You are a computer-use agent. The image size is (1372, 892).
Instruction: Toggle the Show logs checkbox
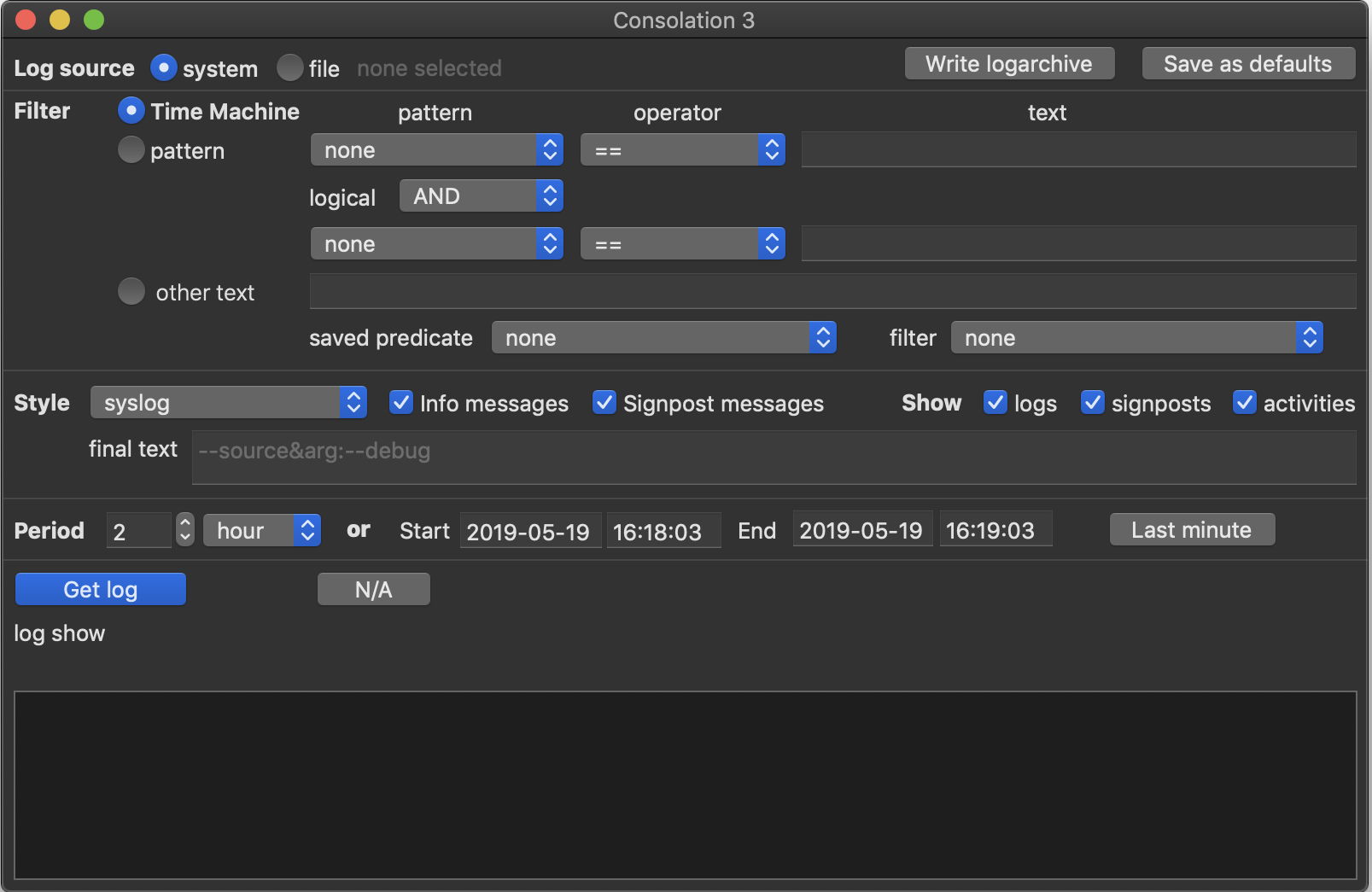[995, 403]
